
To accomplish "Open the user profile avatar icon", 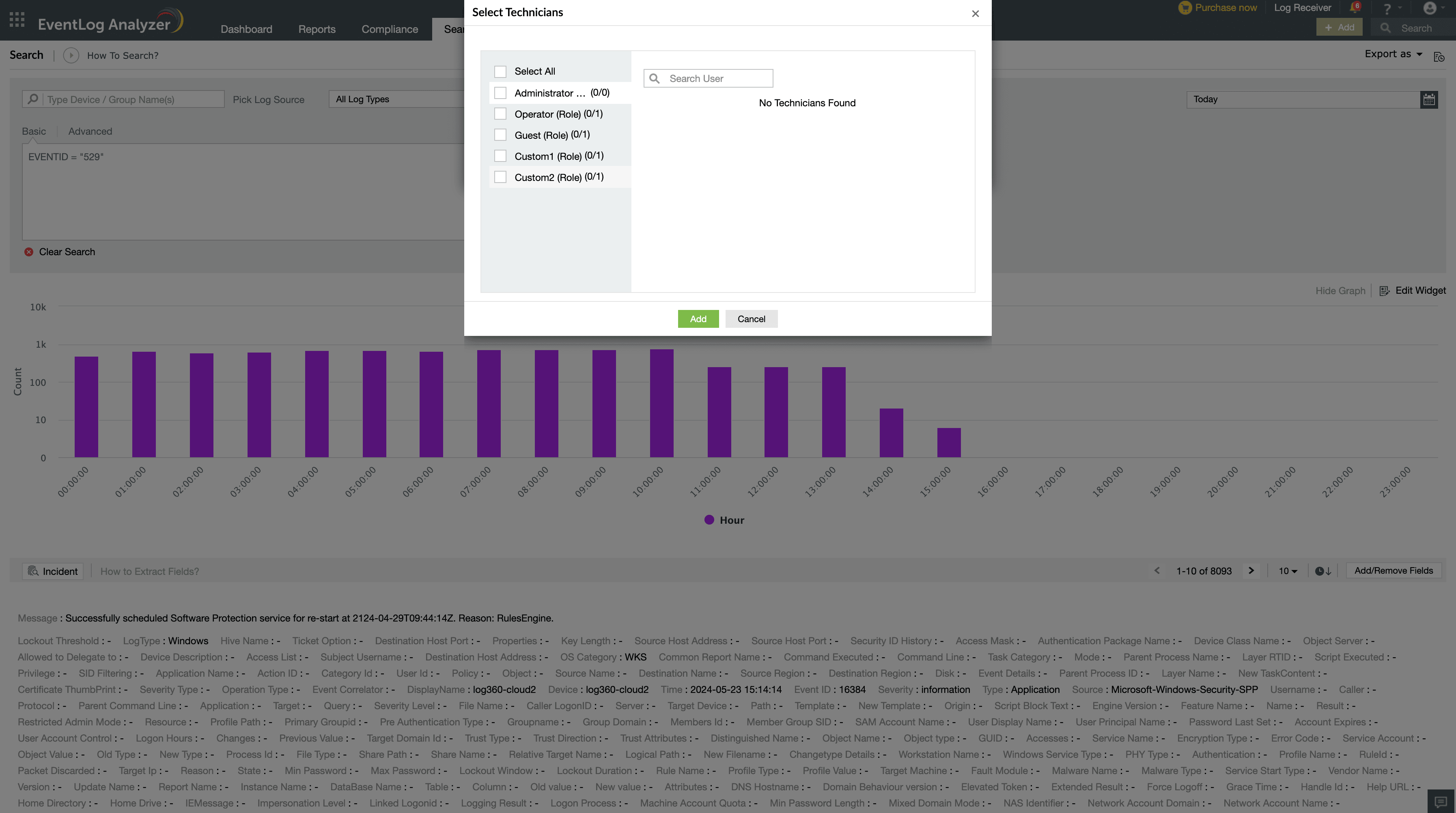I will 1430,8.
